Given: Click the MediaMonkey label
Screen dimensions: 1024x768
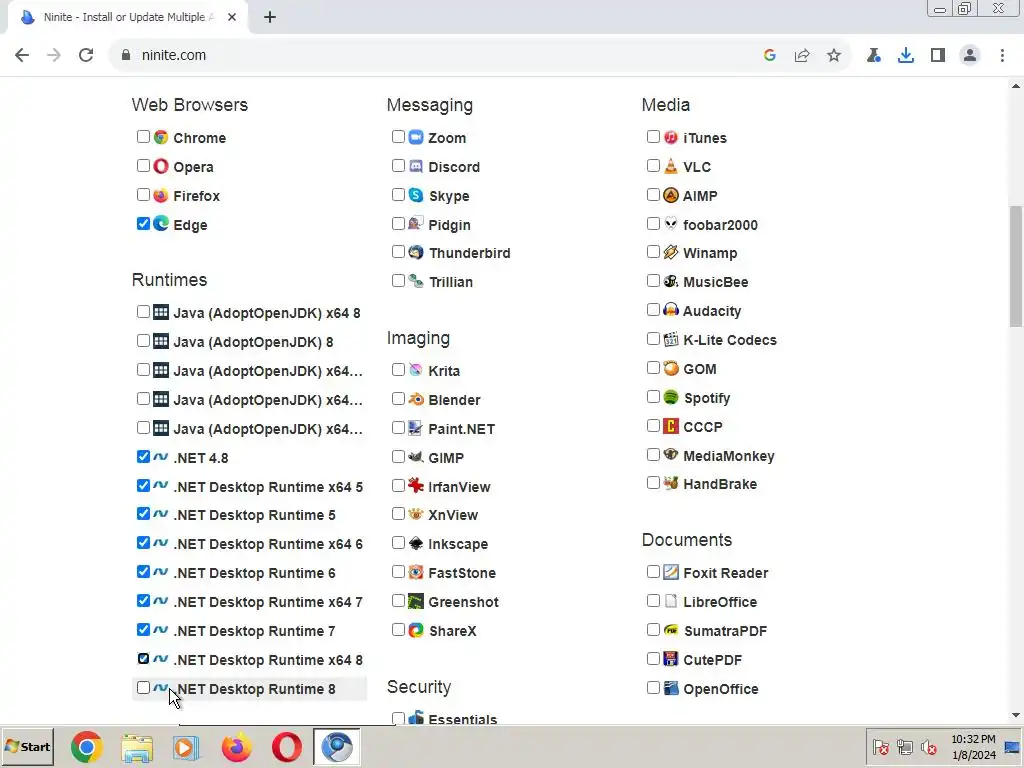Looking at the screenshot, I should tap(729, 456).
